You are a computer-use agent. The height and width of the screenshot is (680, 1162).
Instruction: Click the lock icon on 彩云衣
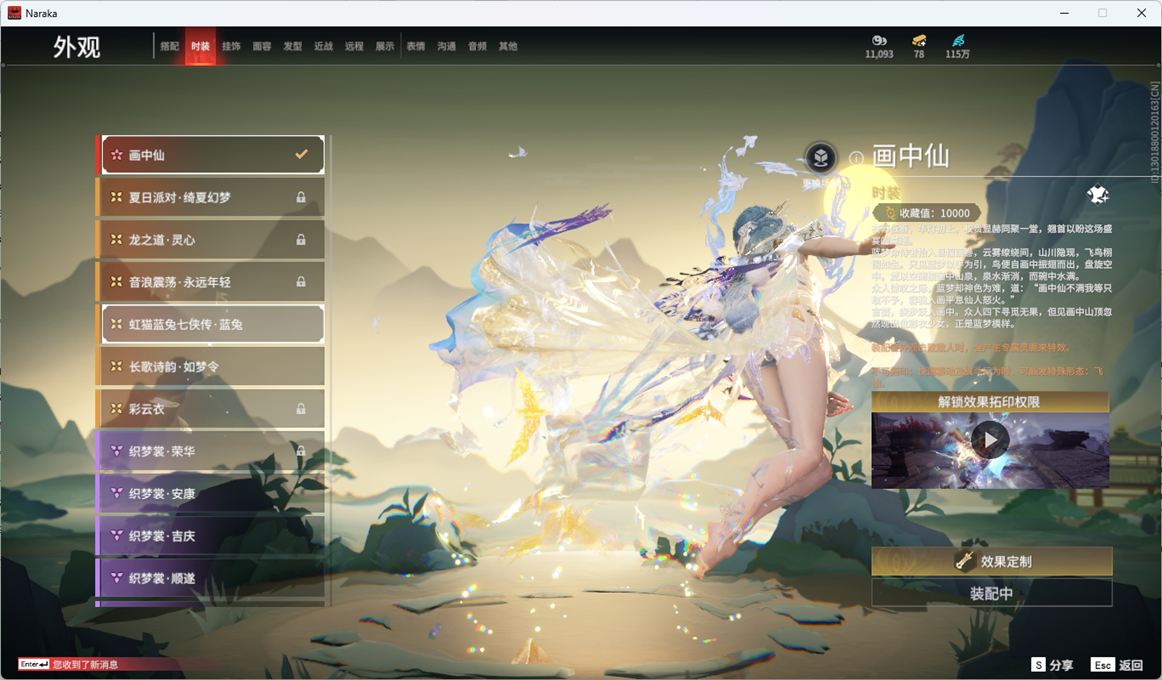(x=301, y=408)
